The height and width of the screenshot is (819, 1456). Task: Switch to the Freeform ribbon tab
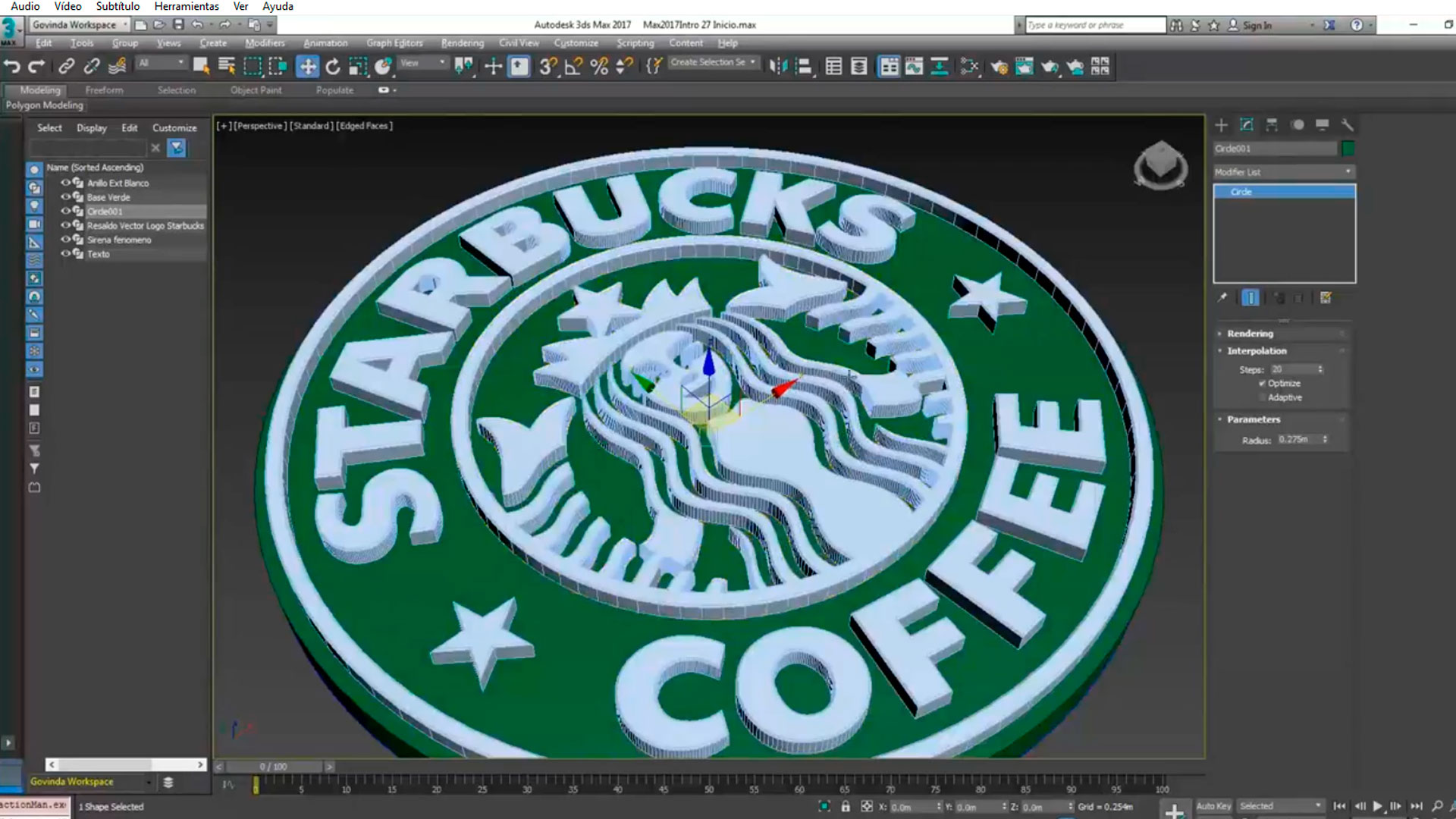(x=105, y=90)
